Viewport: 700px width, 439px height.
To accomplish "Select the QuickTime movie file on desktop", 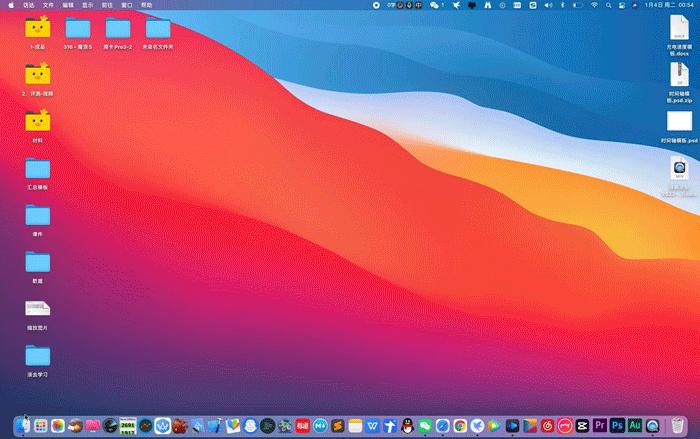I will [x=679, y=175].
